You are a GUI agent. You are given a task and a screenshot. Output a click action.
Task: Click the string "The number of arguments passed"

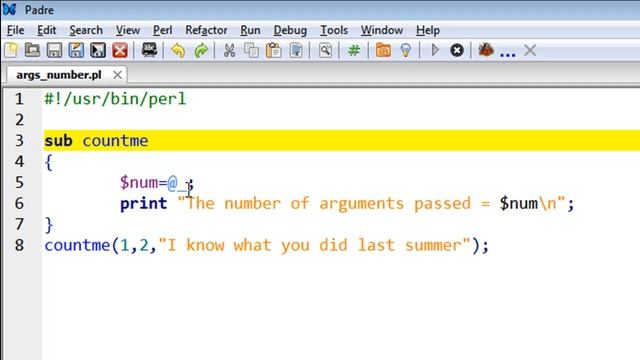(324, 203)
